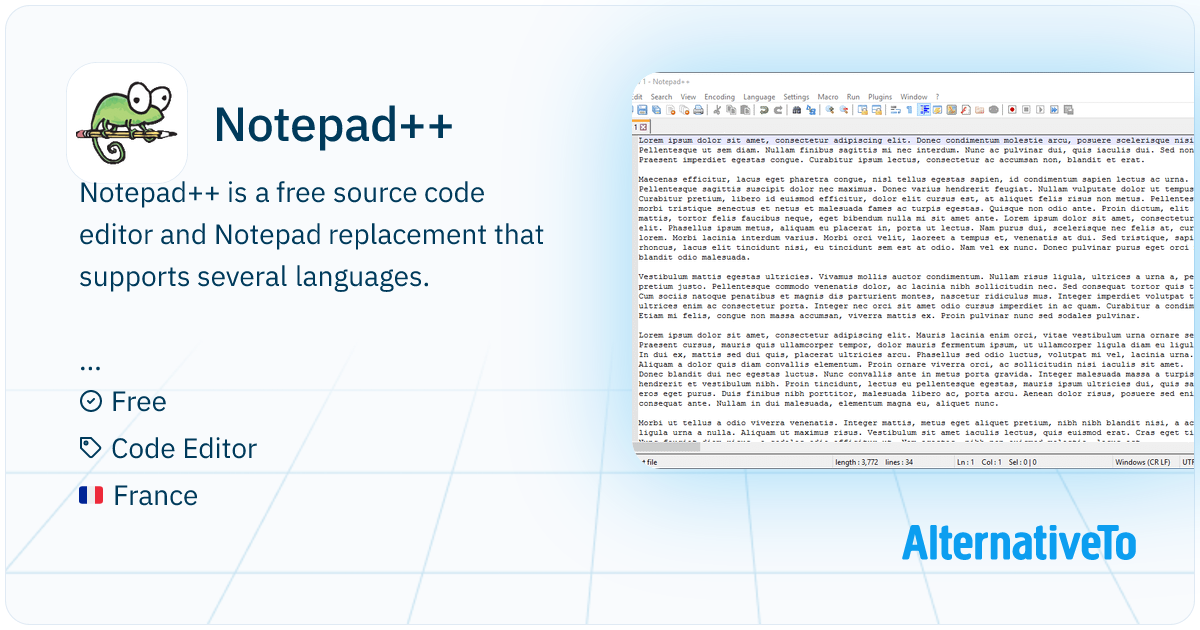This screenshot has width=1200, height=630.
Task: Open the Encoding menu
Action: coord(719,97)
